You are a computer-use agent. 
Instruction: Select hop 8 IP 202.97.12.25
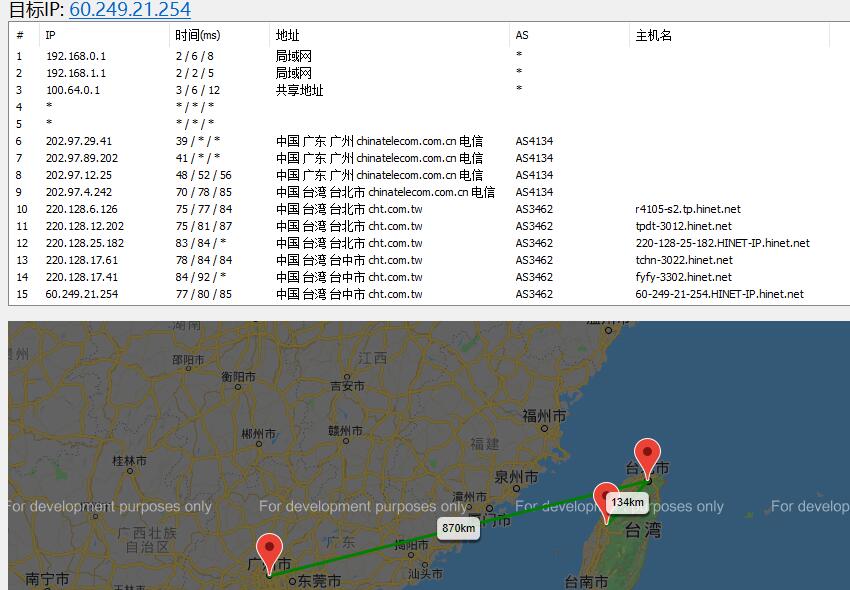click(x=79, y=175)
